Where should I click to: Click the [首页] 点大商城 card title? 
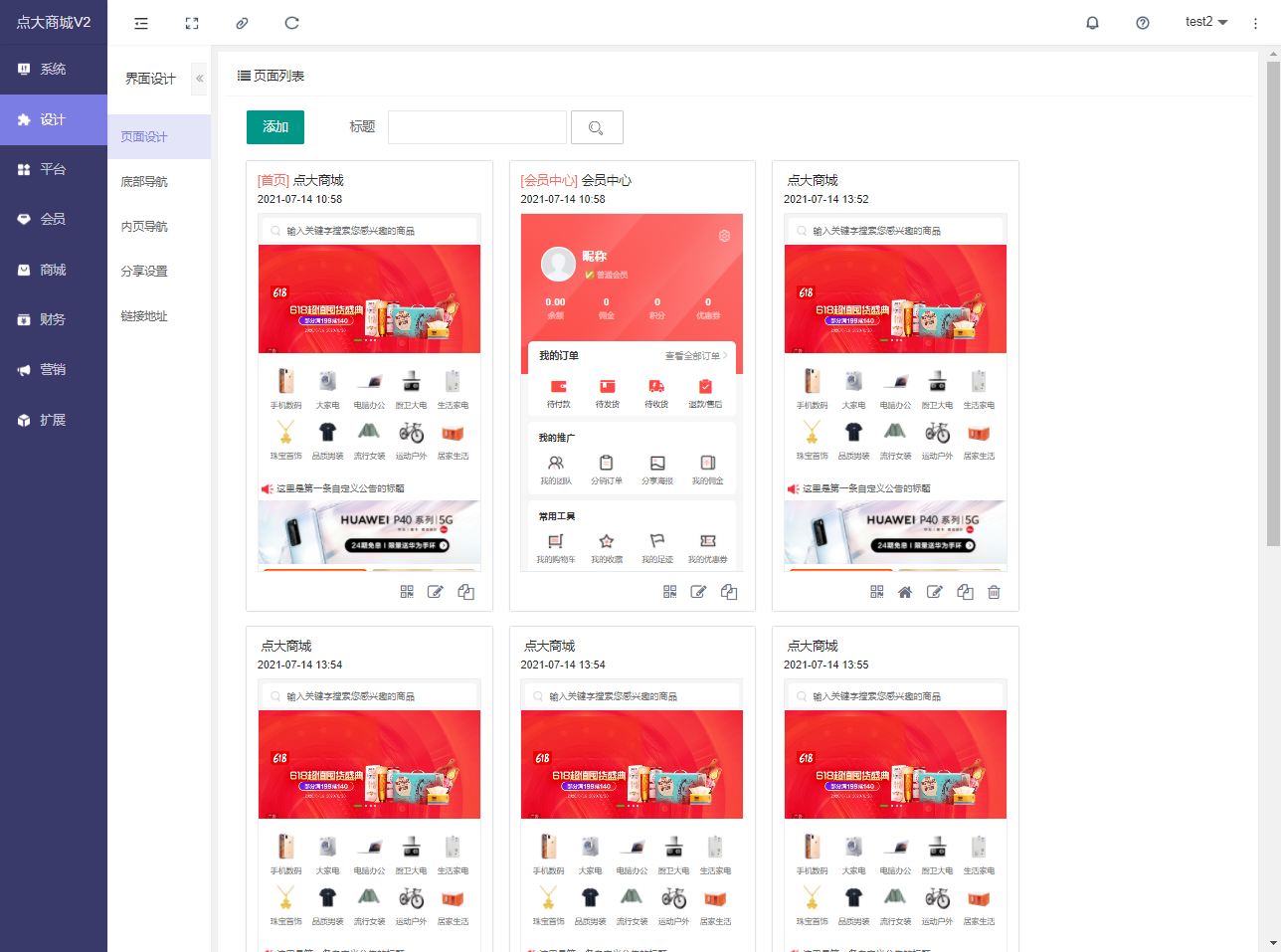tap(300, 180)
